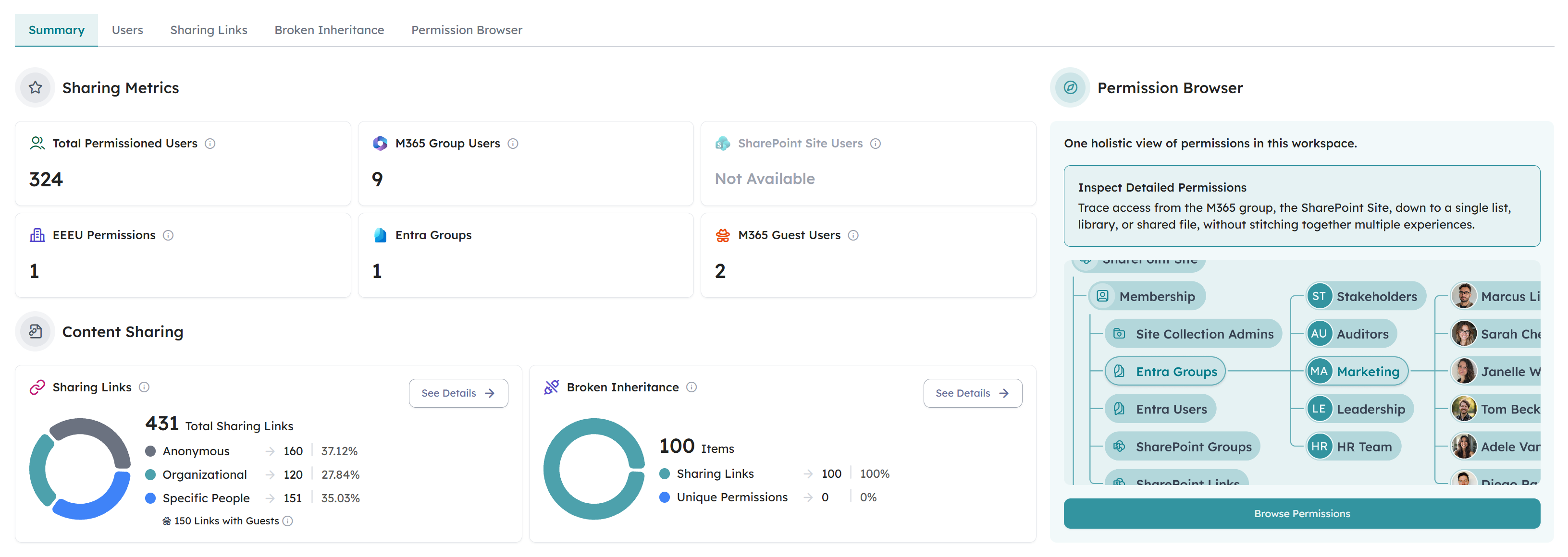Select the Auditors group node
Viewport: 1568px width, 557px height.
click(x=1351, y=334)
